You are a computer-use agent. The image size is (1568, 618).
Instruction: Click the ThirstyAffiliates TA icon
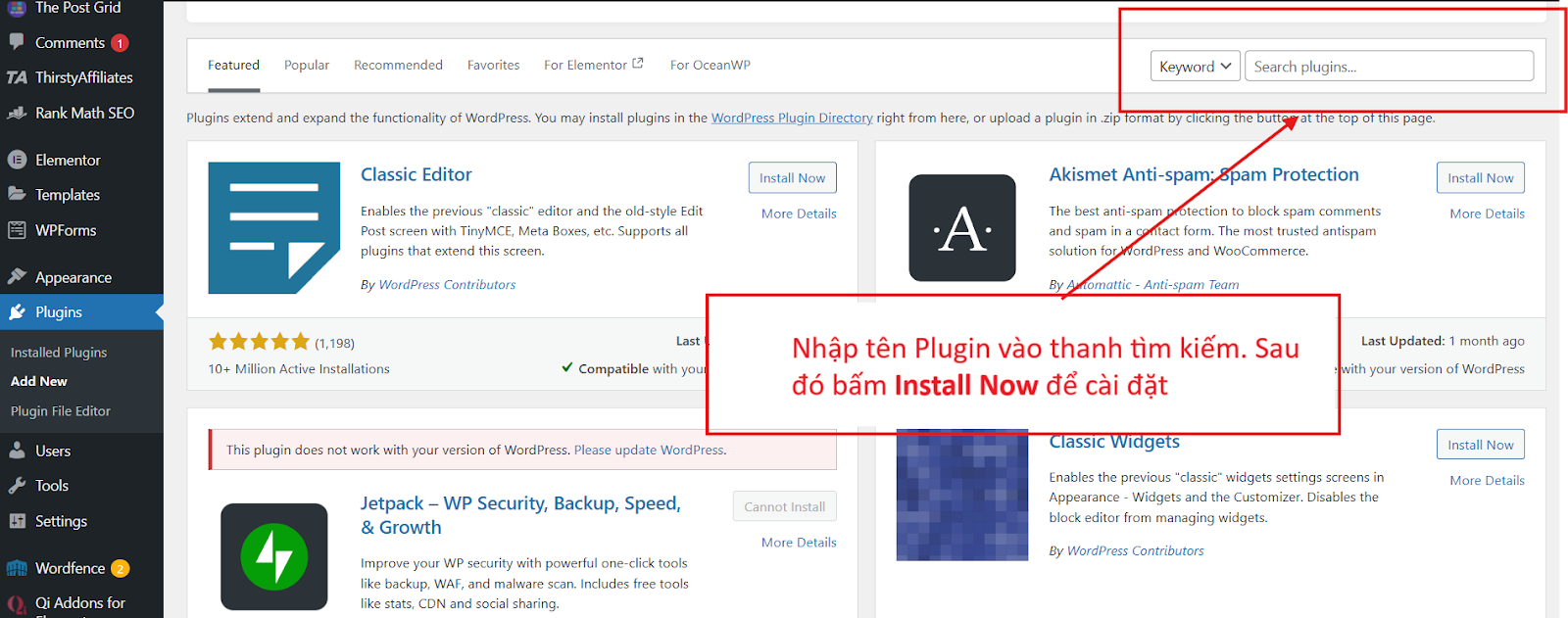point(17,77)
